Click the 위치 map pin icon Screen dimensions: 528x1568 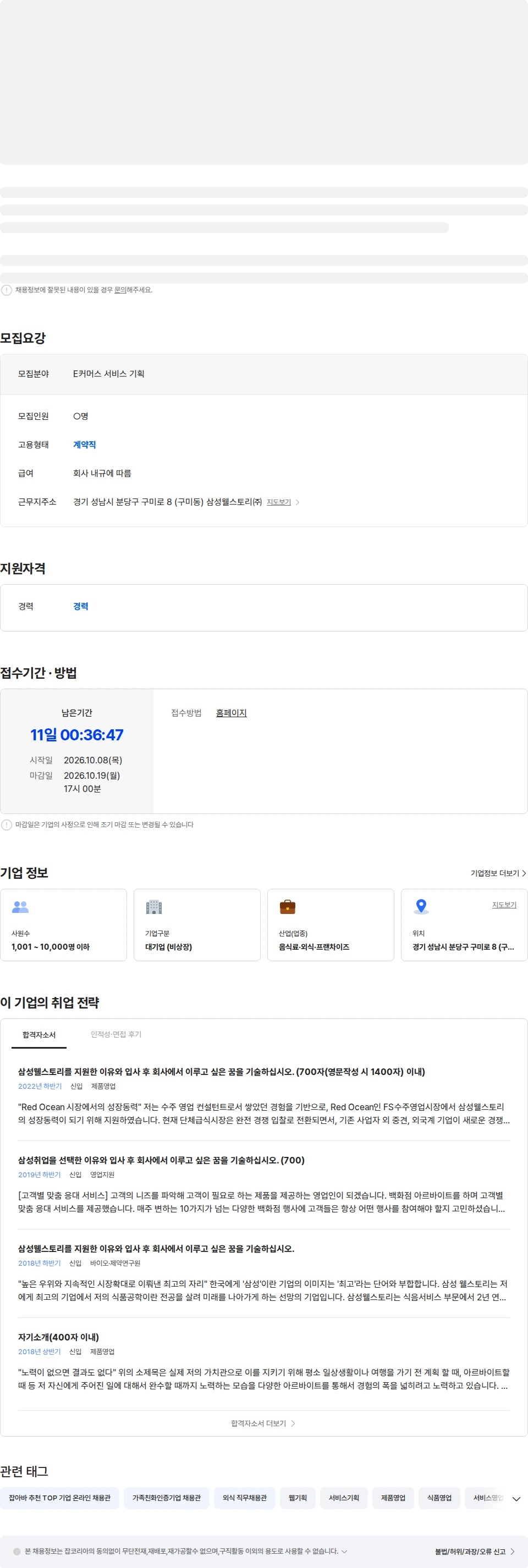coord(421,907)
